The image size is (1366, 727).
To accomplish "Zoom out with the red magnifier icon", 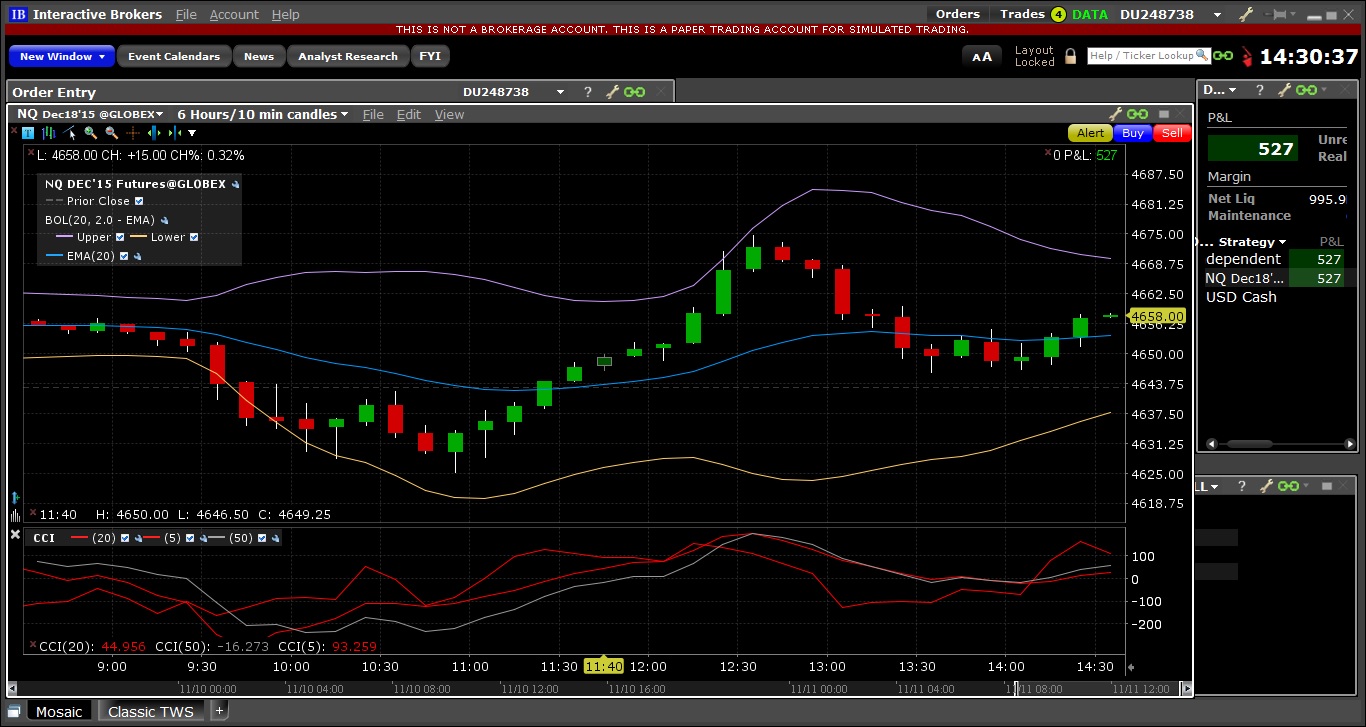I will click(x=111, y=133).
